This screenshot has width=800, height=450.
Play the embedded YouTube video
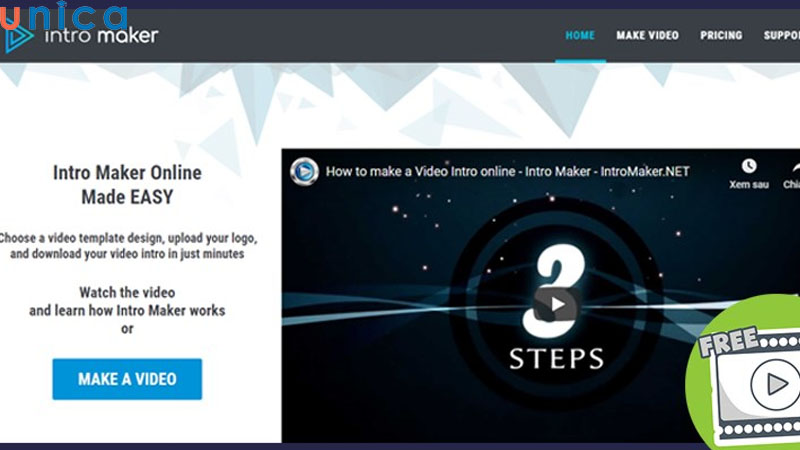pyautogui.click(x=557, y=305)
